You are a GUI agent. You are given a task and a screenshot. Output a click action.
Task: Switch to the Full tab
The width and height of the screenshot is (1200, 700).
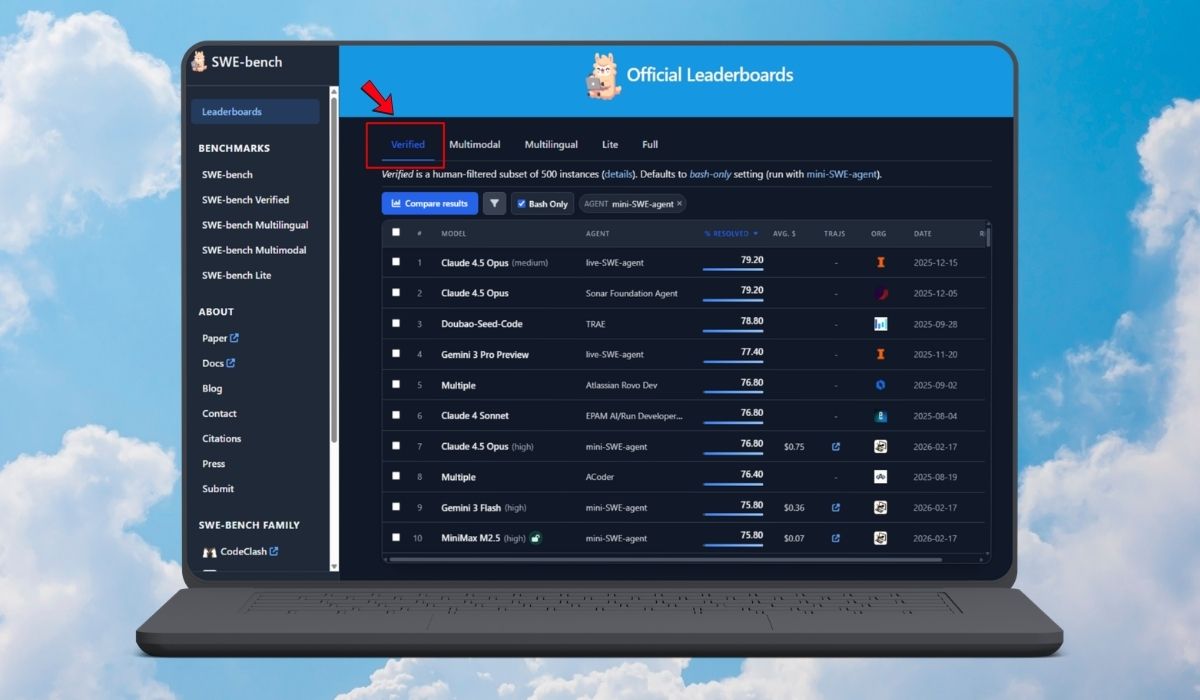650,145
